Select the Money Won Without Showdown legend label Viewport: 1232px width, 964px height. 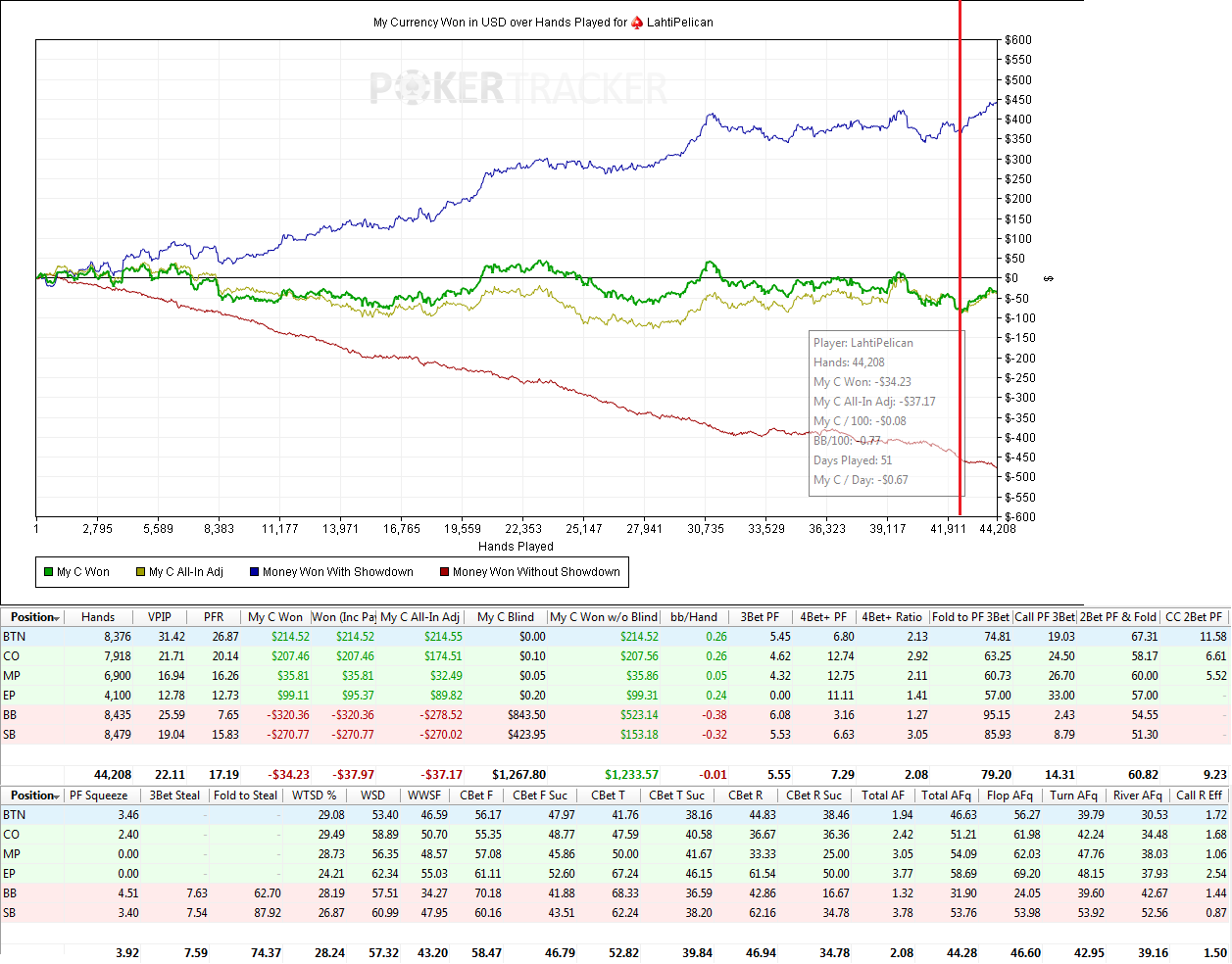pos(536,572)
